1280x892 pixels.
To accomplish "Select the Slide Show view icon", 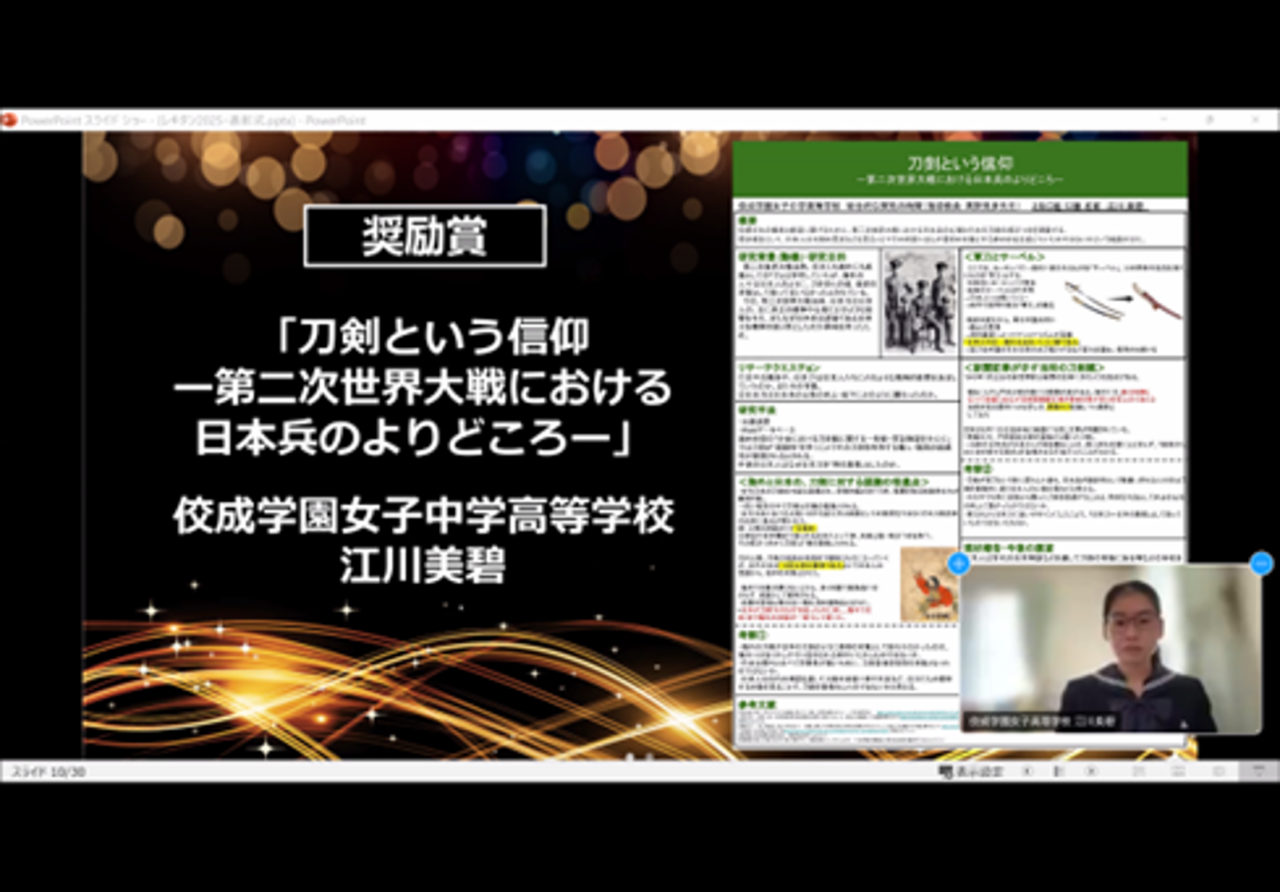I will tap(1259, 771).
